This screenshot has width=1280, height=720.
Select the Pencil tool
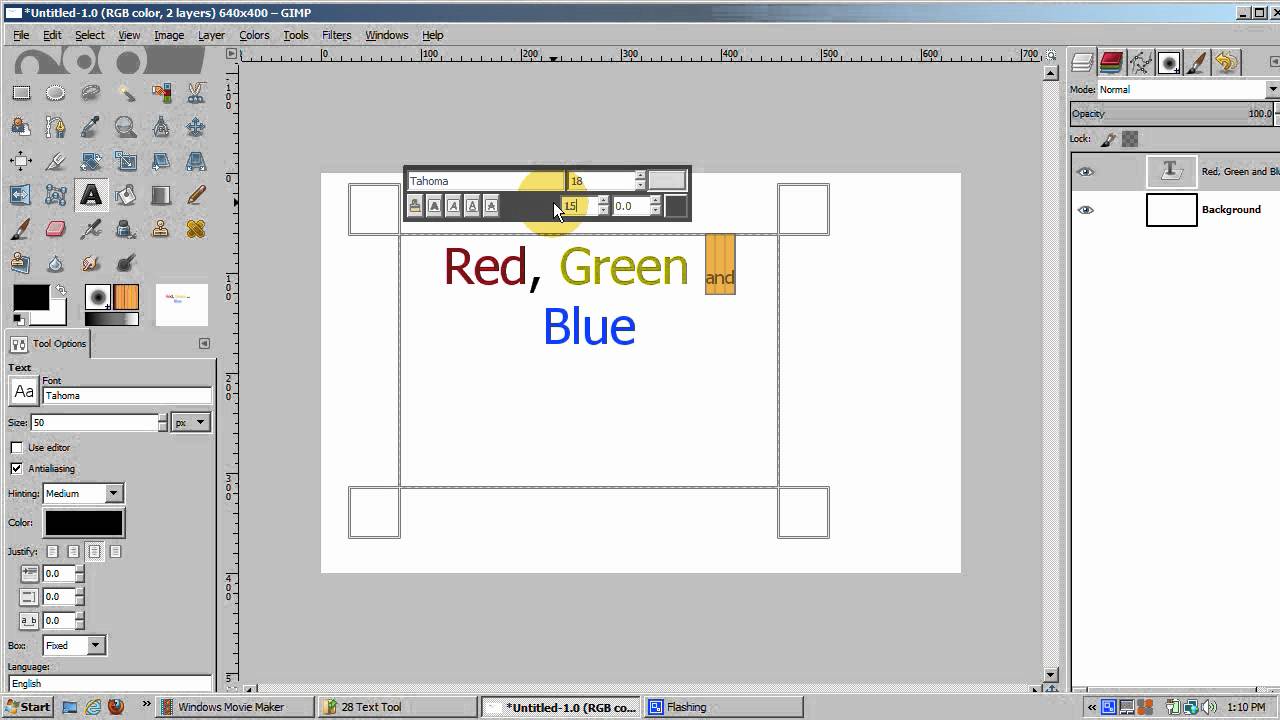(196, 195)
